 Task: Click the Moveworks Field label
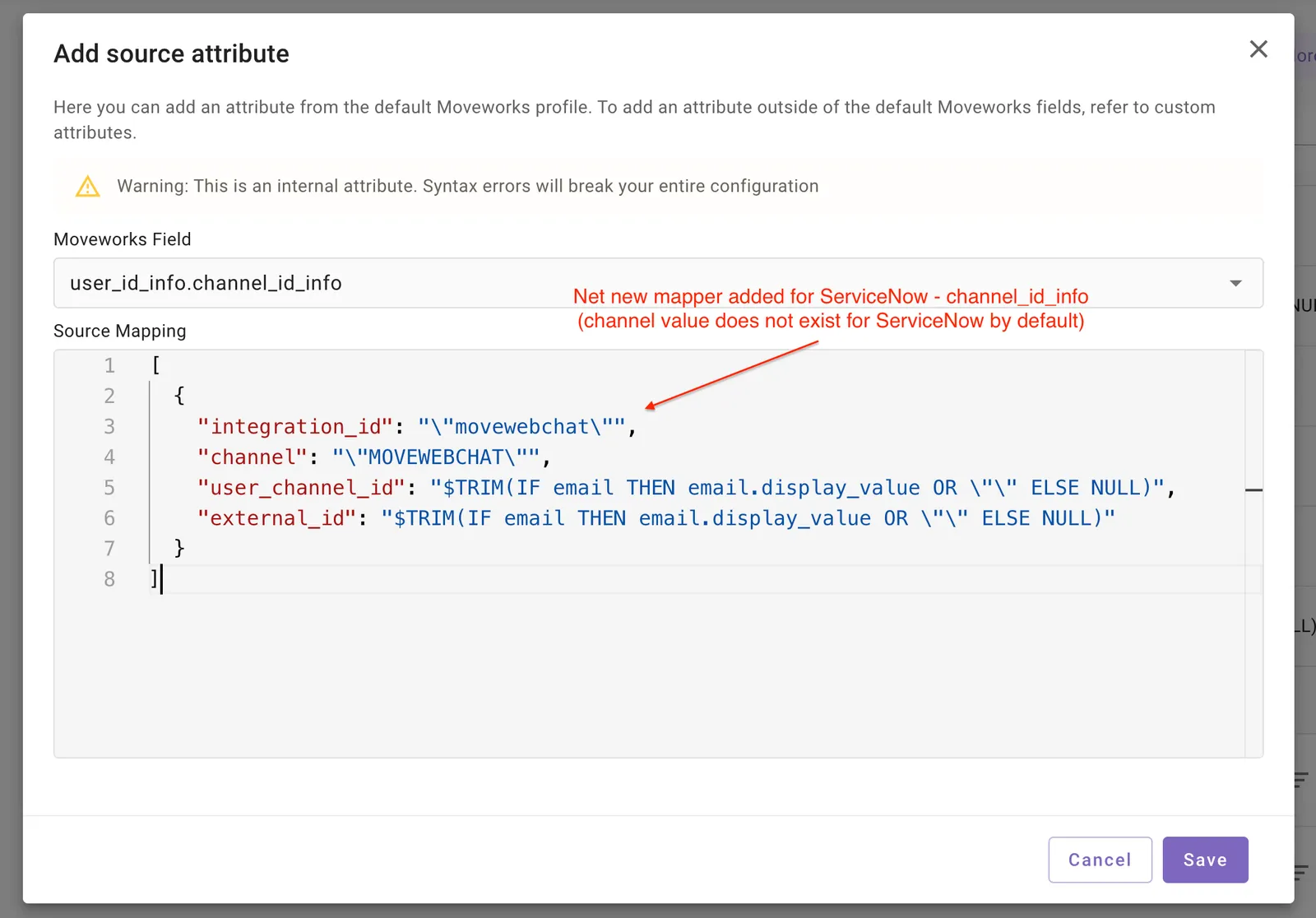coord(123,239)
